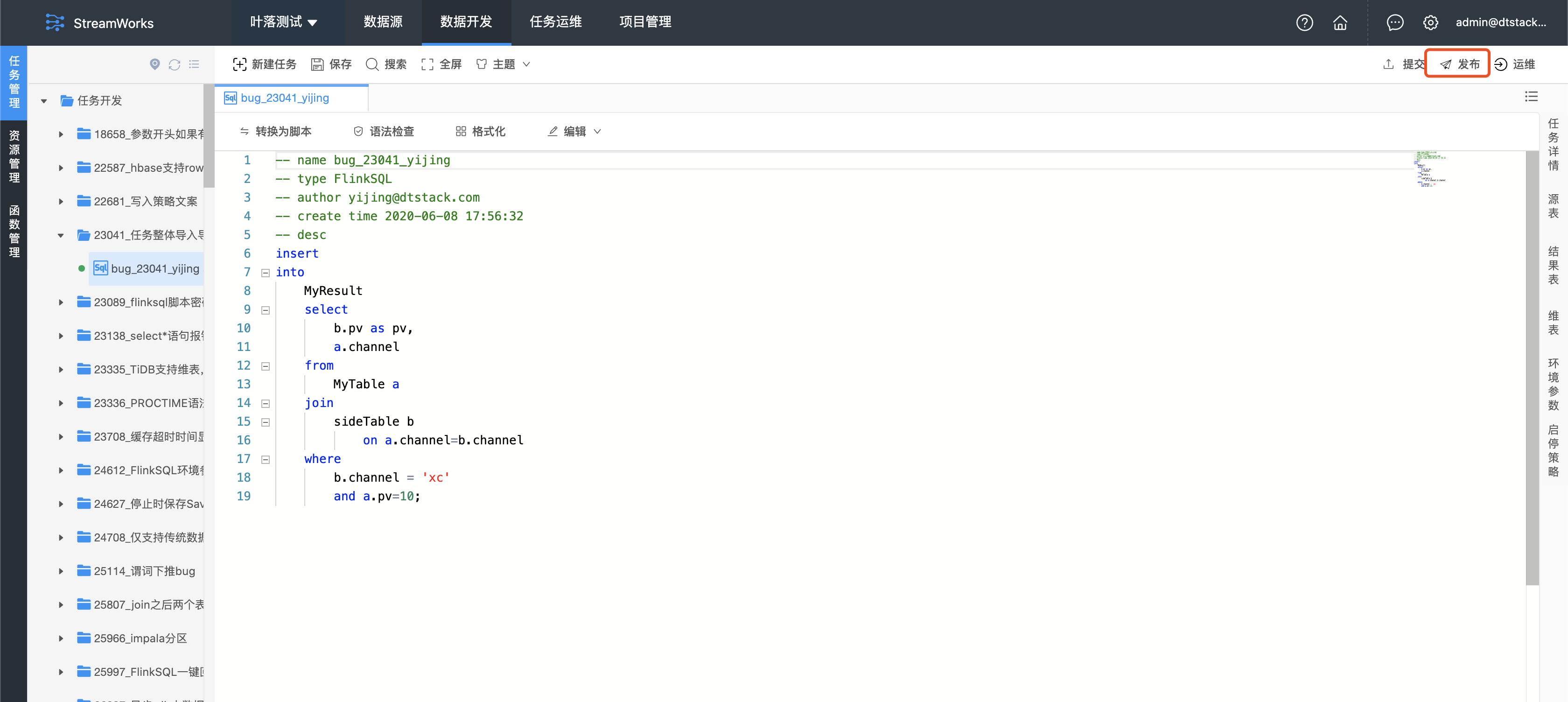Open 源表 right panel

click(1553, 206)
